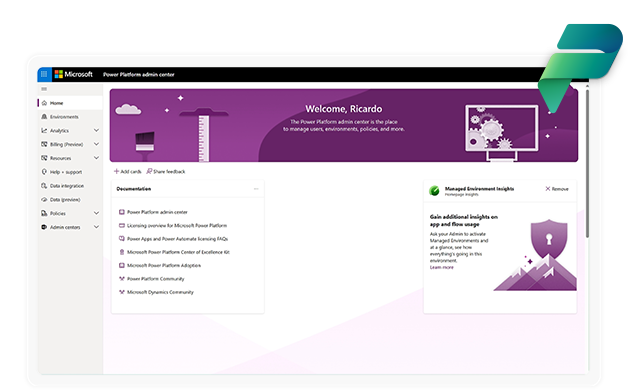Open Data integration page
This screenshot has width=628, height=390.
coord(70,186)
